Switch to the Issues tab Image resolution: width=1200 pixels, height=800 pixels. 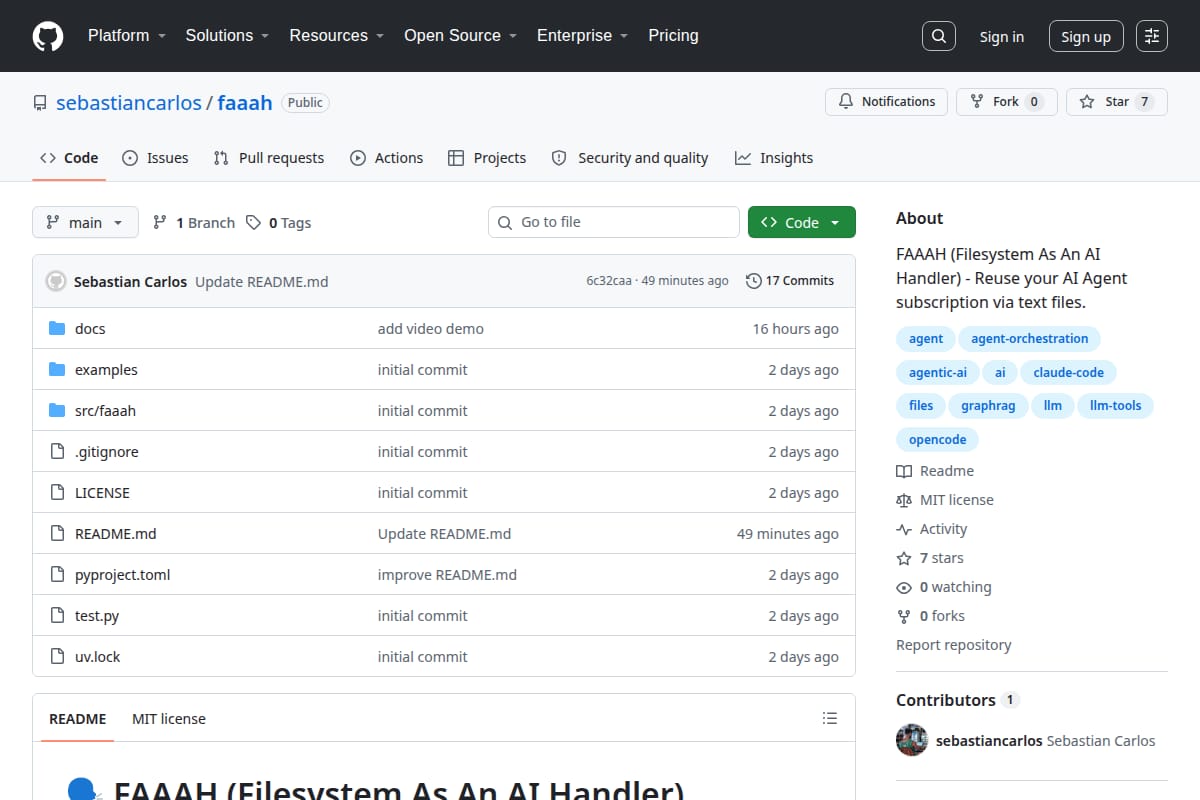point(155,158)
